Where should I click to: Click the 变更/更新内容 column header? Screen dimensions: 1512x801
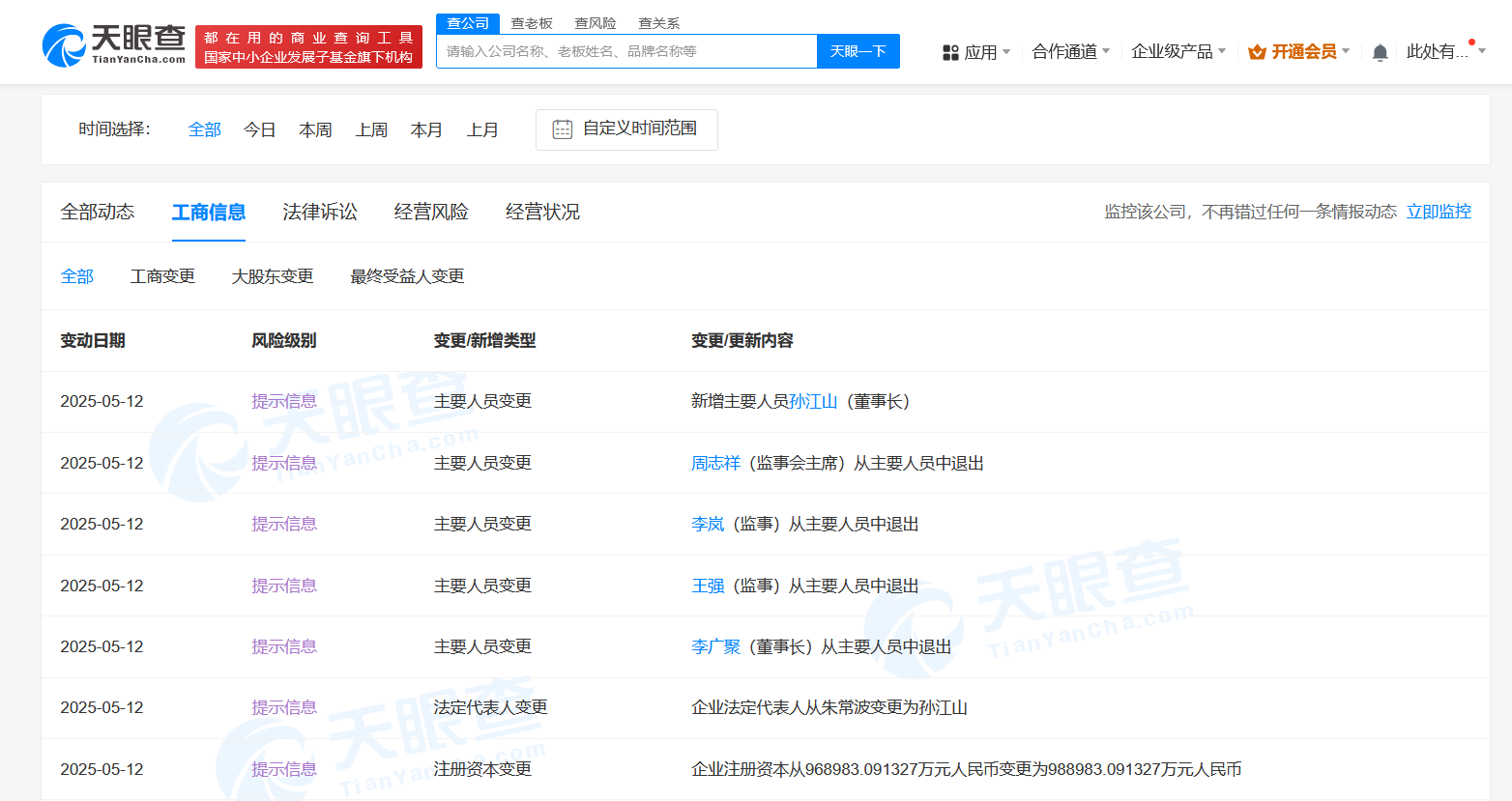click(x=742, y=340)
